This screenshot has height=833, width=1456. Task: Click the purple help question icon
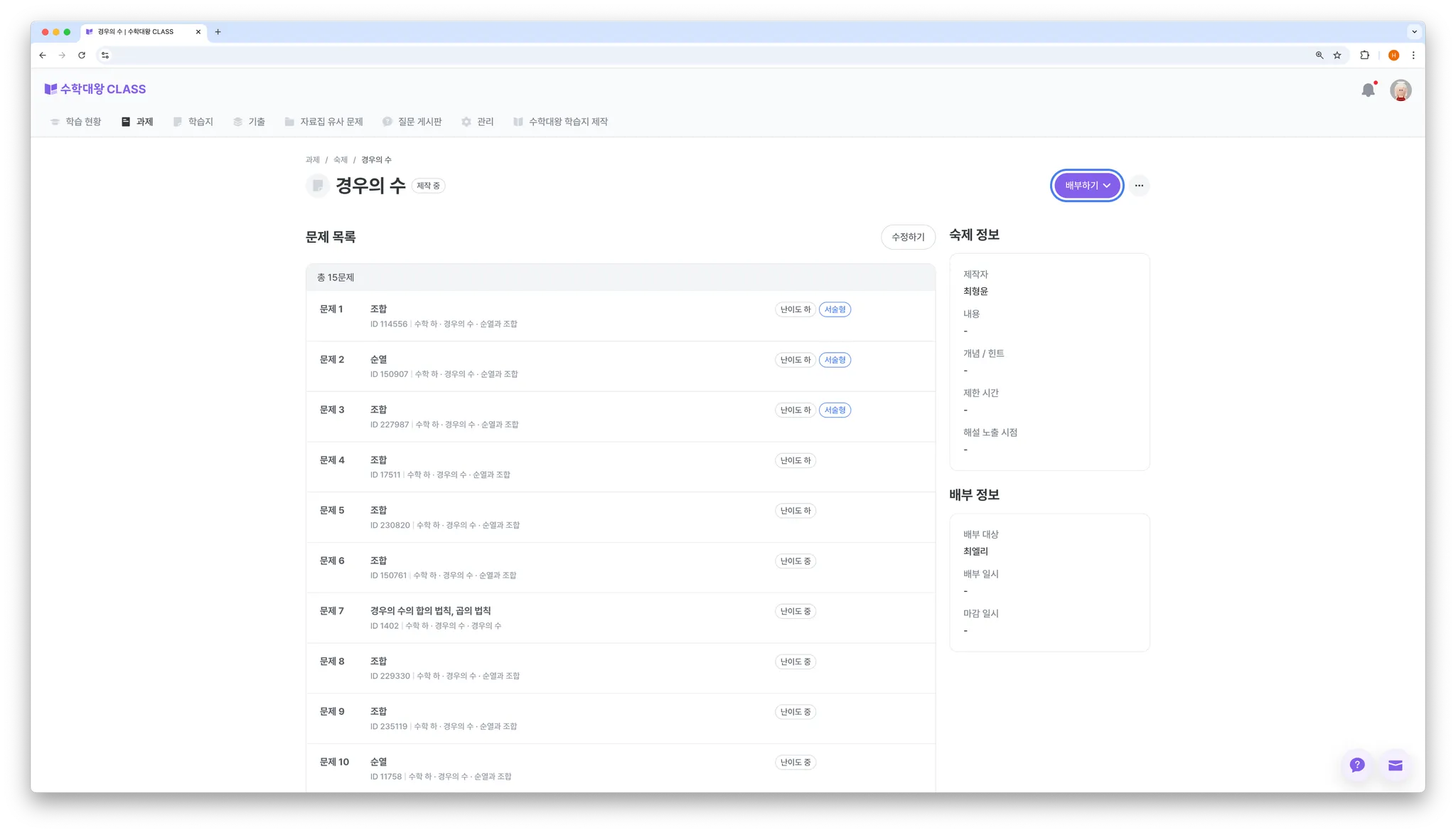click(1357, 765)
